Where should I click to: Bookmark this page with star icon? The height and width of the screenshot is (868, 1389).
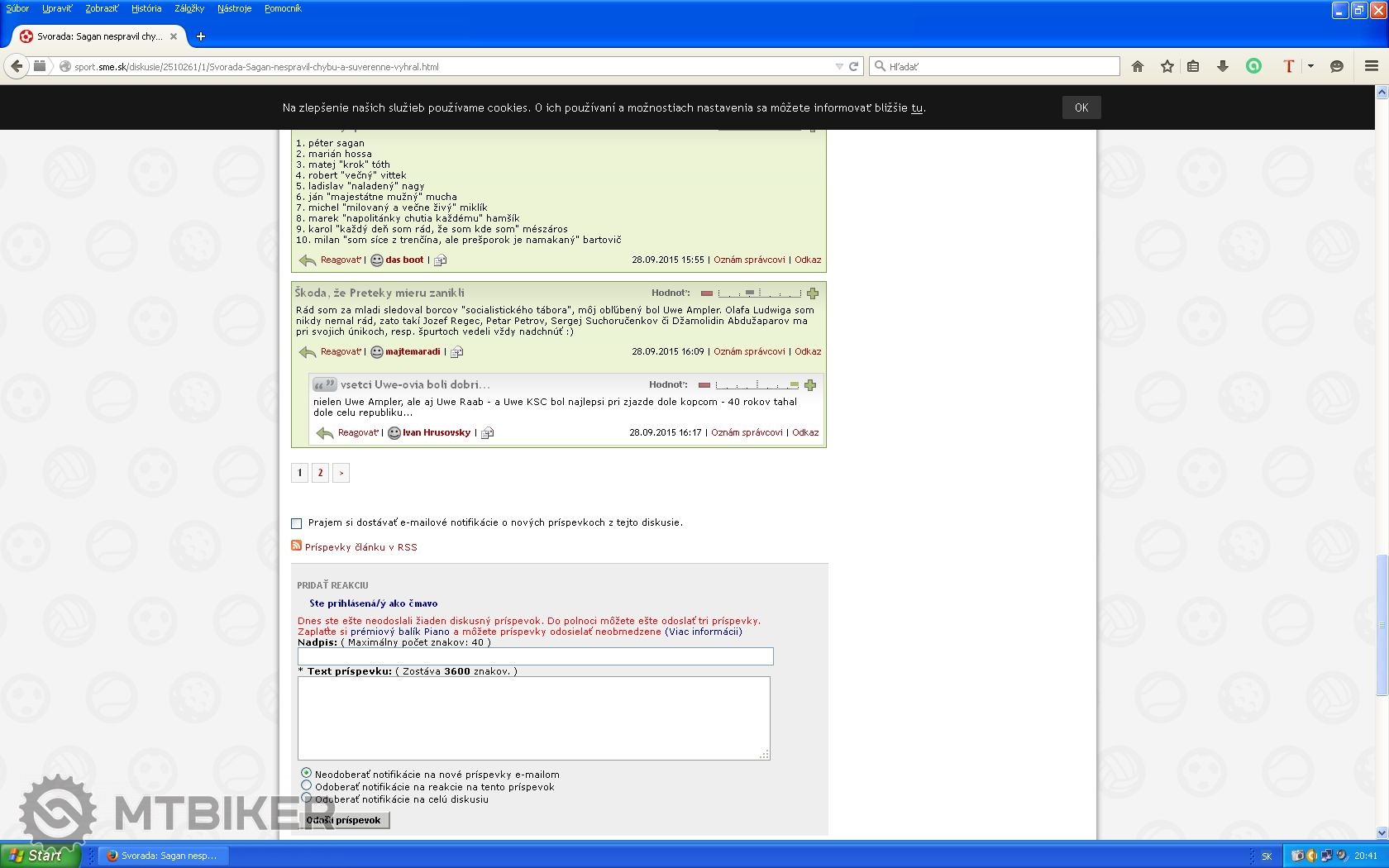point(1167,66)
